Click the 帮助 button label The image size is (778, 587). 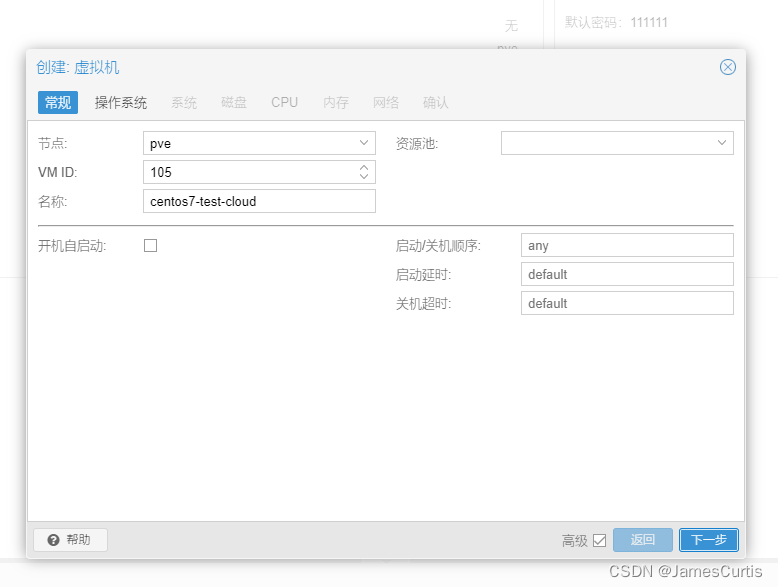79,540
